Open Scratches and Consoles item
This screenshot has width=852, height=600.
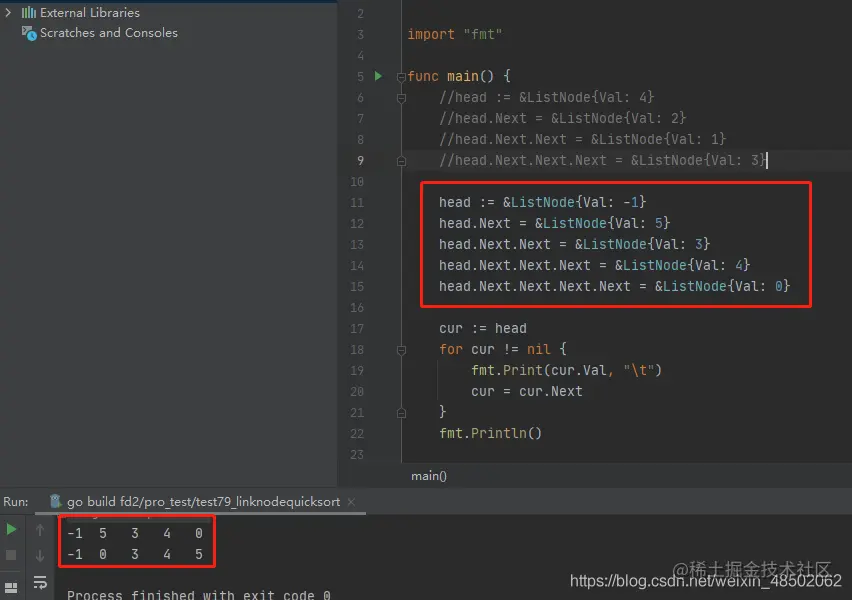(109, 33)
